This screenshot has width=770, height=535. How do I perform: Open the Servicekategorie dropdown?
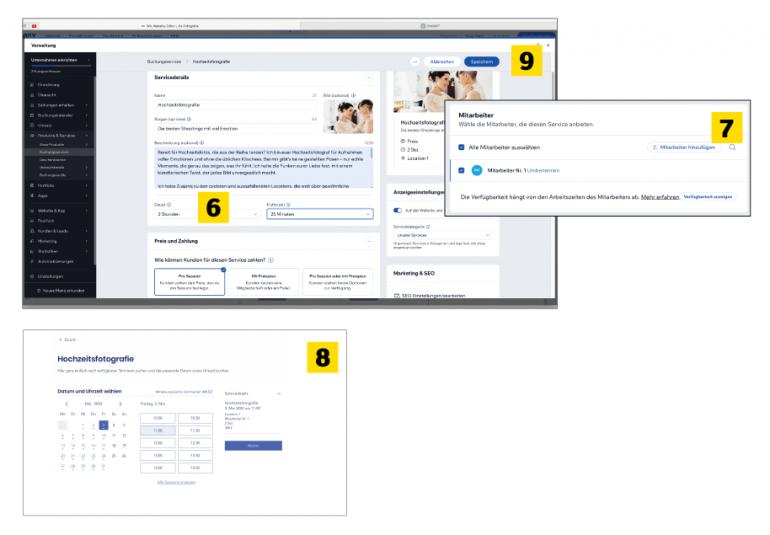pyautogui.click(x=442, y=235)
